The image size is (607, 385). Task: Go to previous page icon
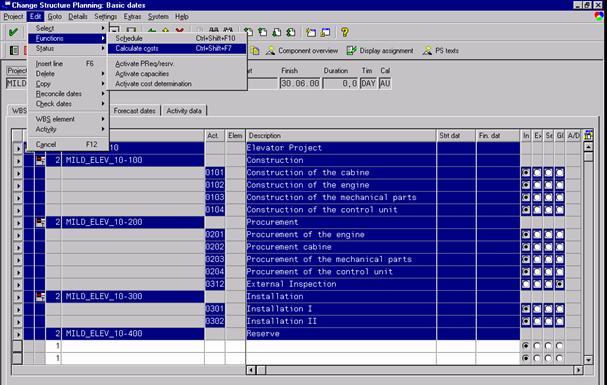(263, 33)
